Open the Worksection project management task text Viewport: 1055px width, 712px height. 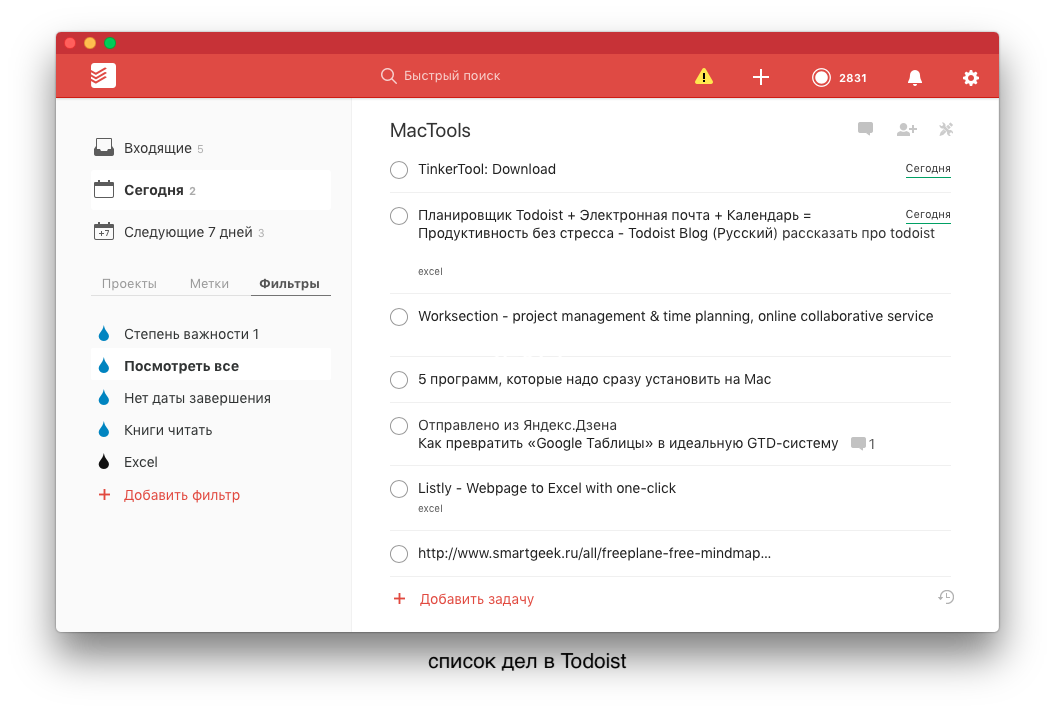coord(676,316)
